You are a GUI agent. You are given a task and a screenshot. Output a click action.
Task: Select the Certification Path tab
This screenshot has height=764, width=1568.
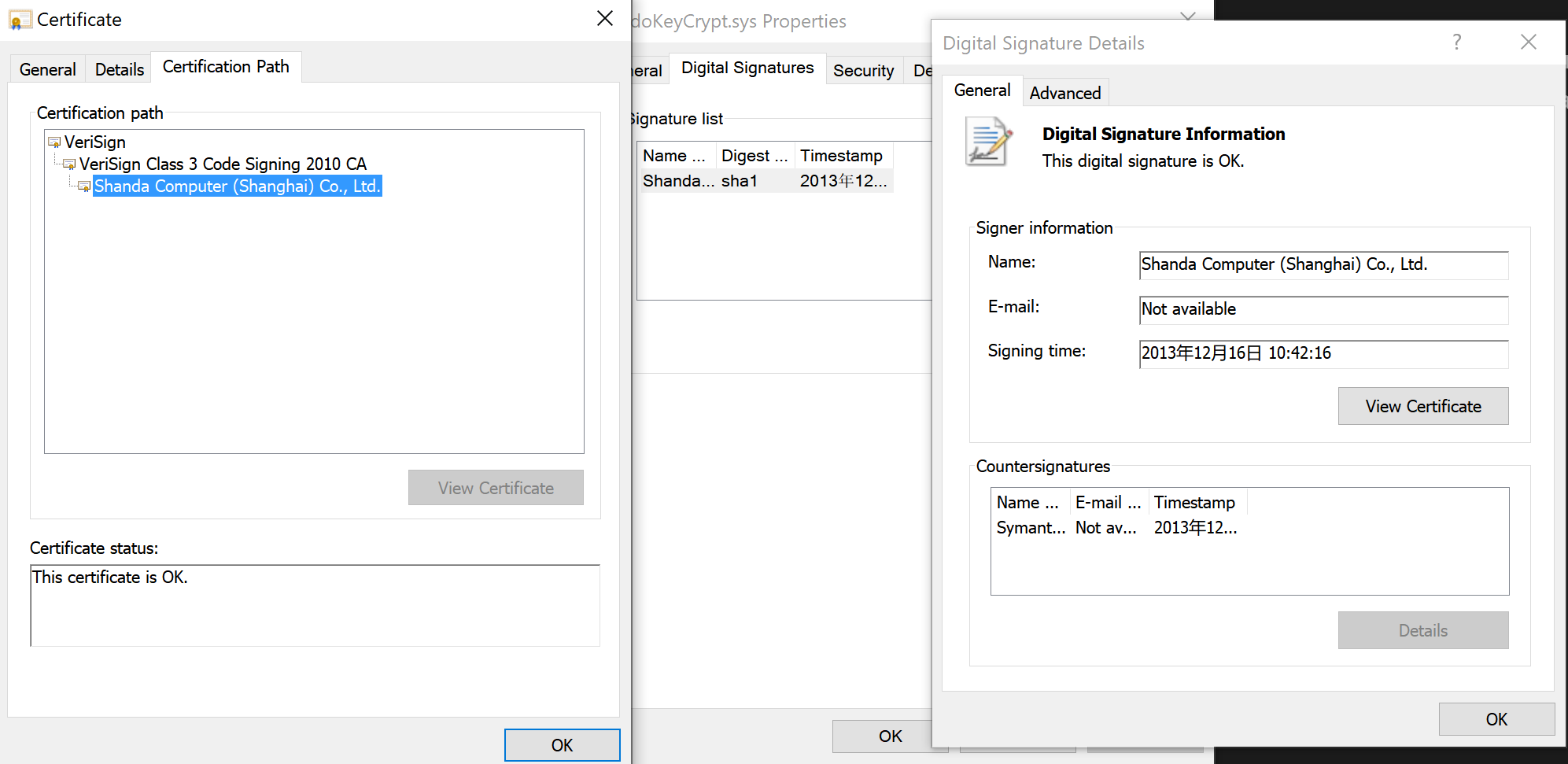tap(226, 67)
